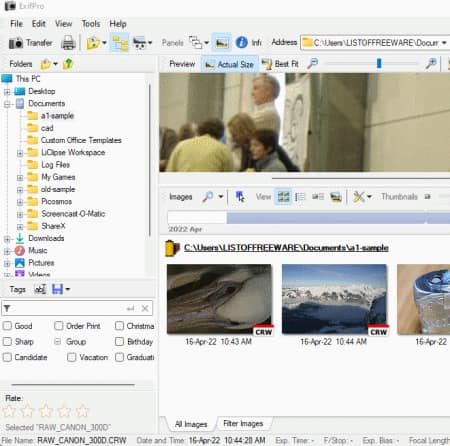Click the tools scissors wrench icon
Screen dimensions: 450x446
pos(359,197)
